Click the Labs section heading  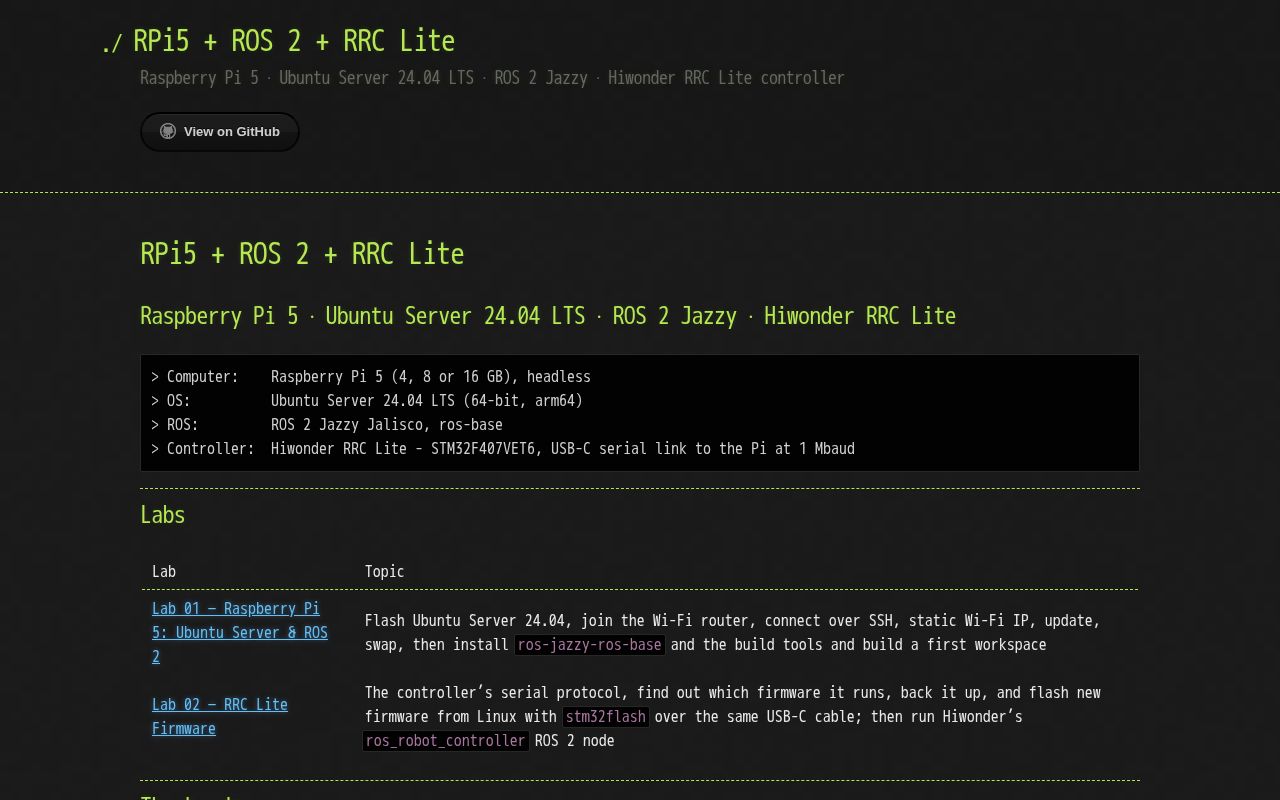[x=163, y=515]
